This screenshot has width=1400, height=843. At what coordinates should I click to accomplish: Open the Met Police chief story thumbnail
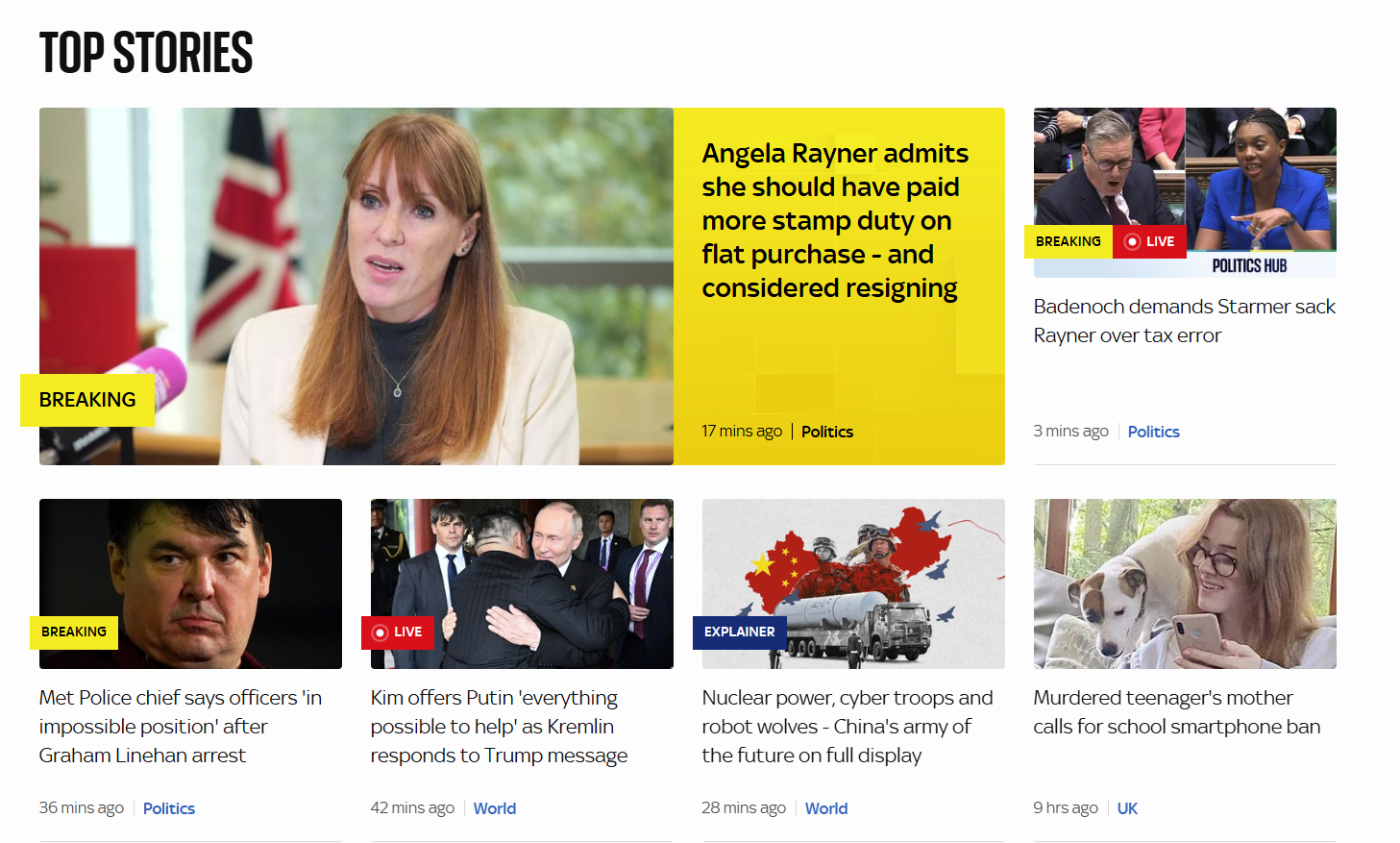190,583
